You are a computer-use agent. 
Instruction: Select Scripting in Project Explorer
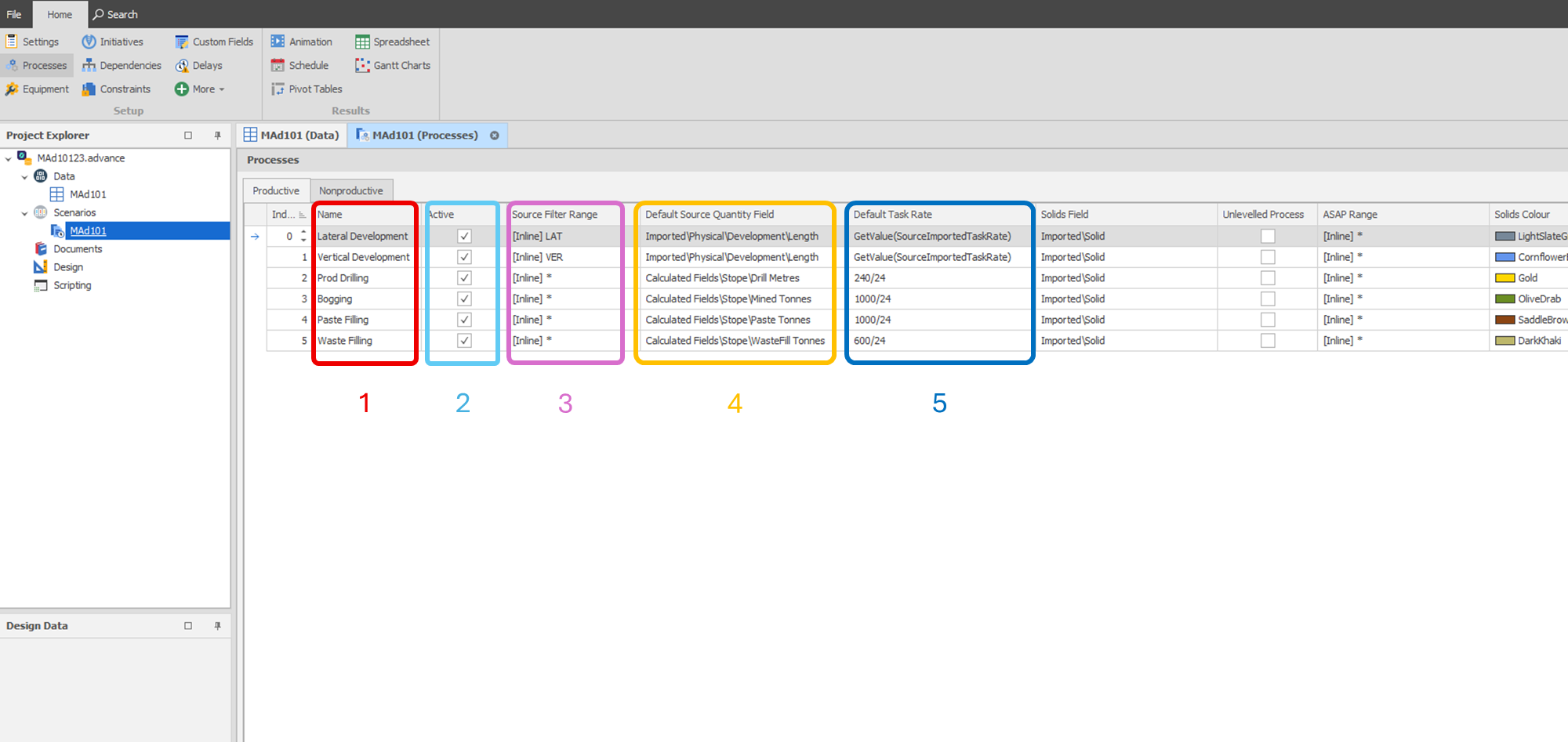[72, 285]
